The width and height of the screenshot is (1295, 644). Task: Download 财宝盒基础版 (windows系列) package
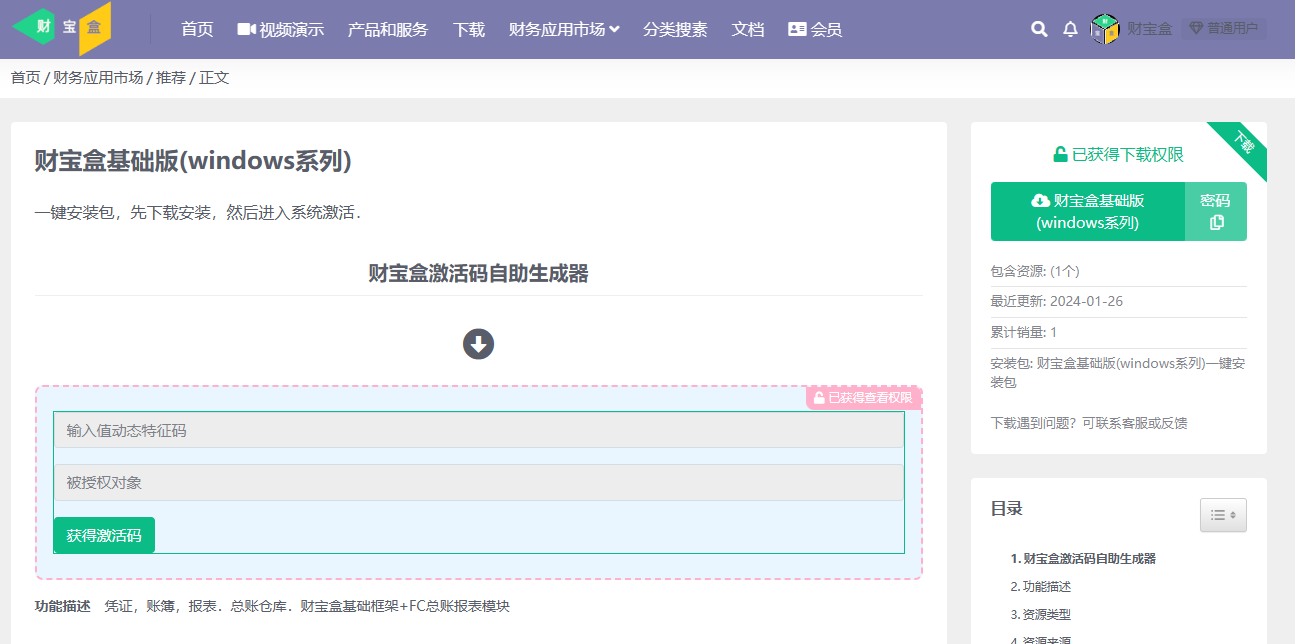pyautogui.click(x=1087, y=211)
